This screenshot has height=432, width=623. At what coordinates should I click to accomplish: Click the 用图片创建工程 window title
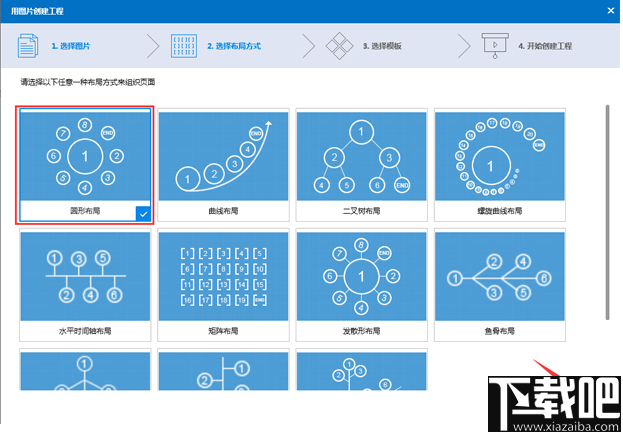pos(37,11)
